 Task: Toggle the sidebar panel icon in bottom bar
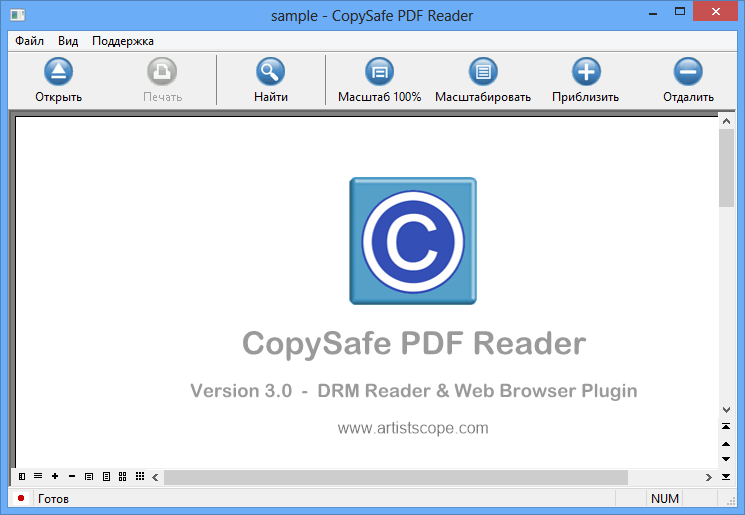click(x=22, y=476)
